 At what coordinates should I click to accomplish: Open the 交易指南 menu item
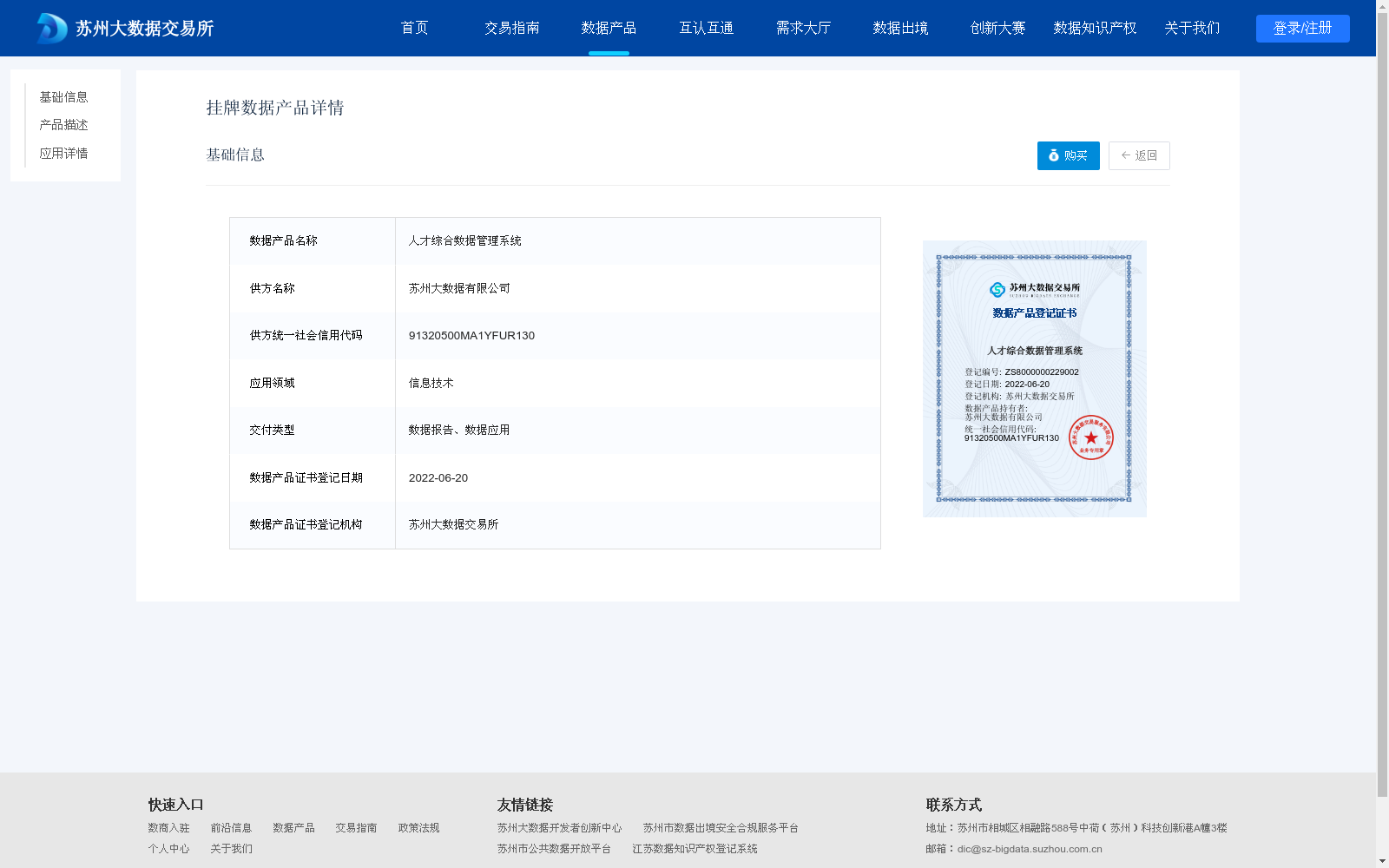(511, 28)
